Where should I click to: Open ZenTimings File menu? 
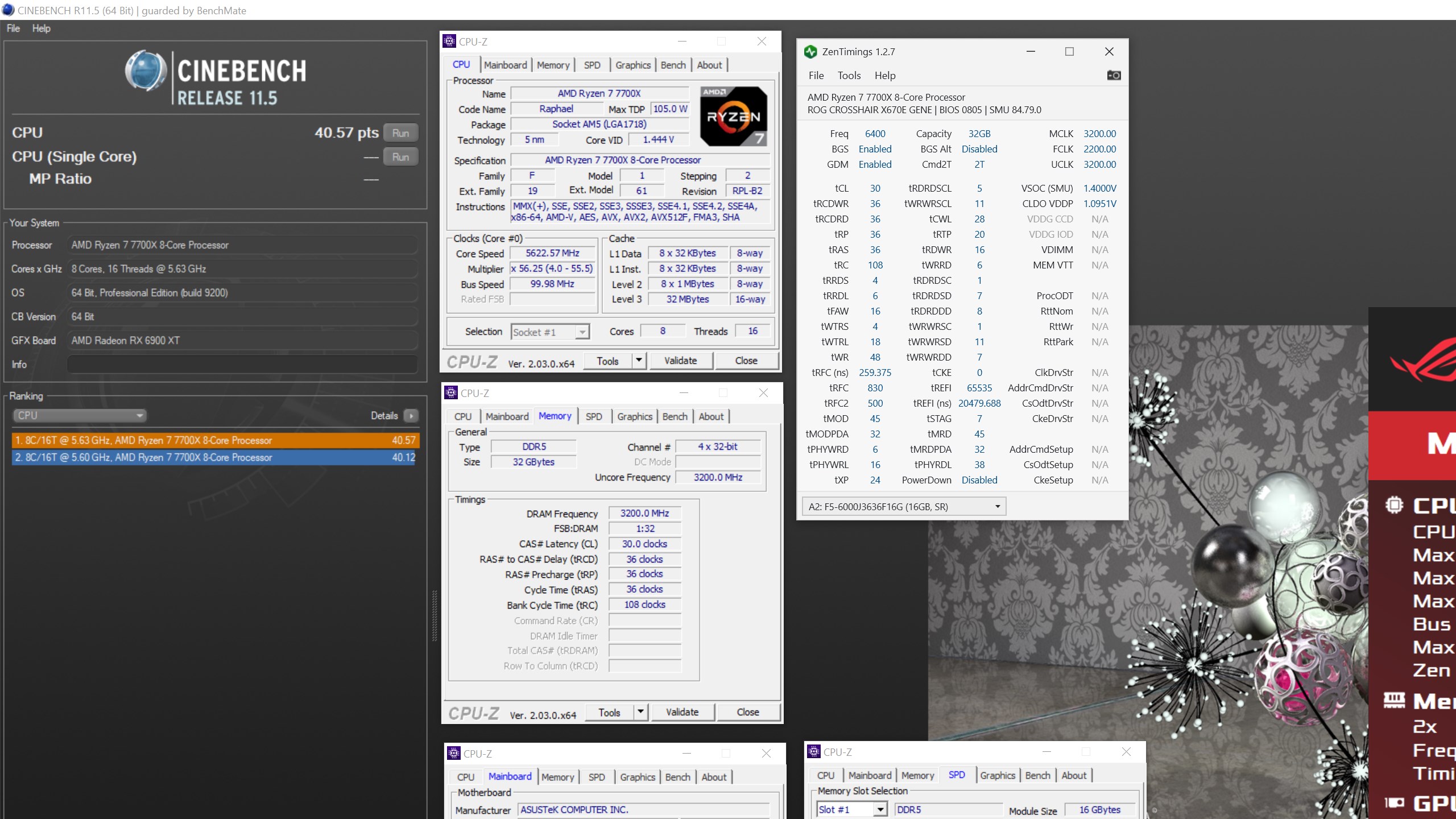[816, 76]
